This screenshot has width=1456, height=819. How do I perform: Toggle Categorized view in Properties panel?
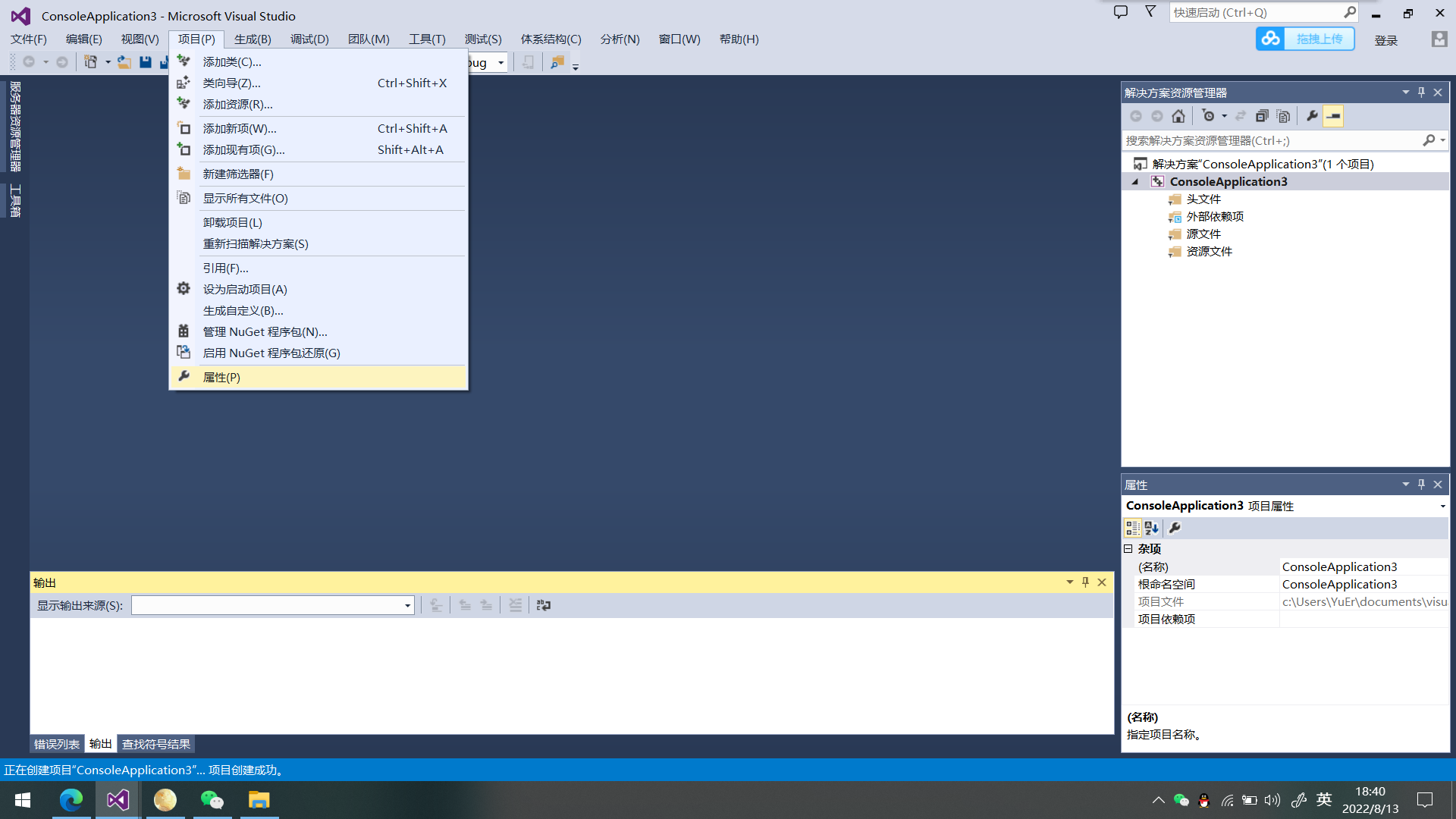click(x=1133, y=528)
